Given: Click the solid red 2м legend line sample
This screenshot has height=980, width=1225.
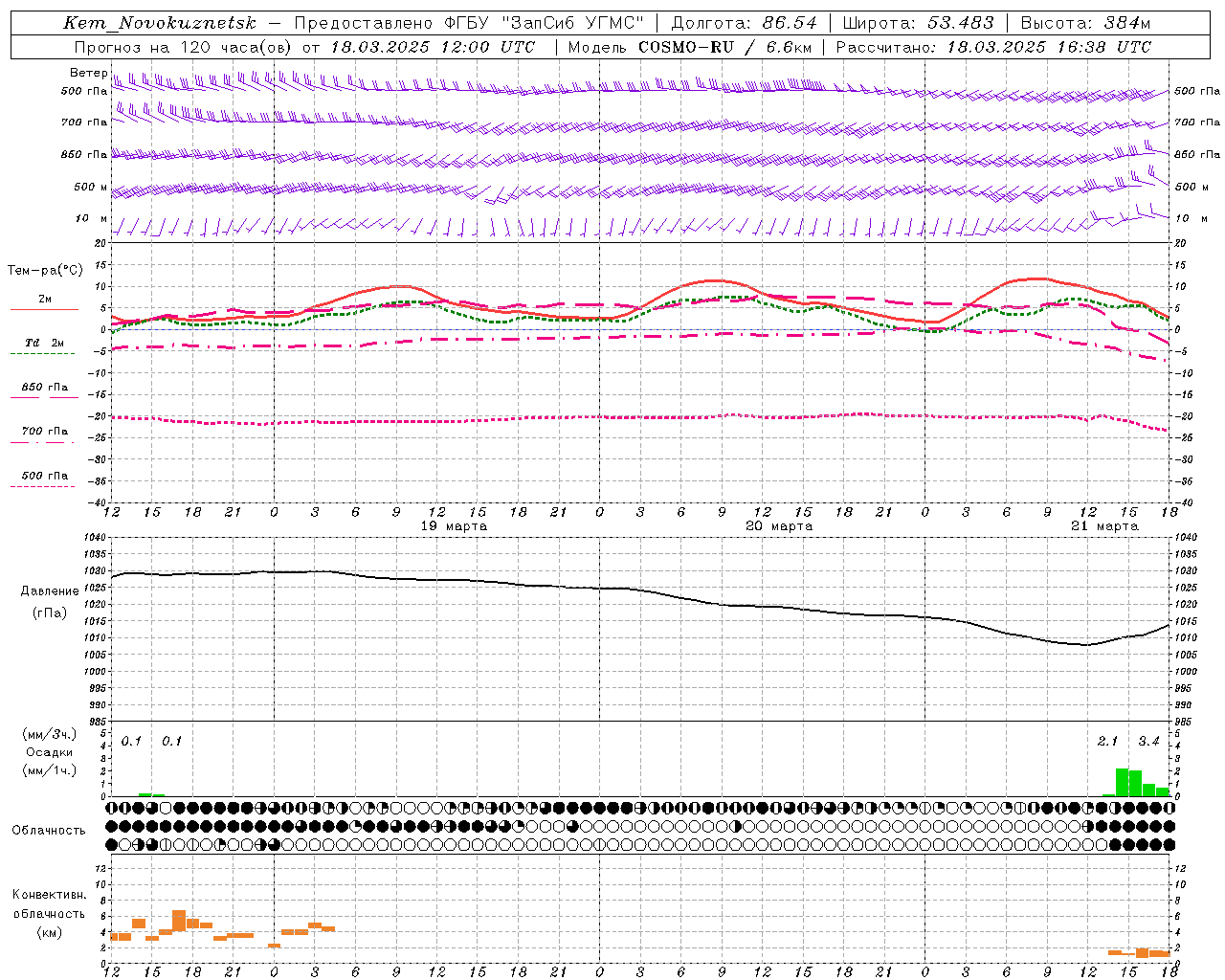Looking at the screenshot, I should tap(44, 309).
